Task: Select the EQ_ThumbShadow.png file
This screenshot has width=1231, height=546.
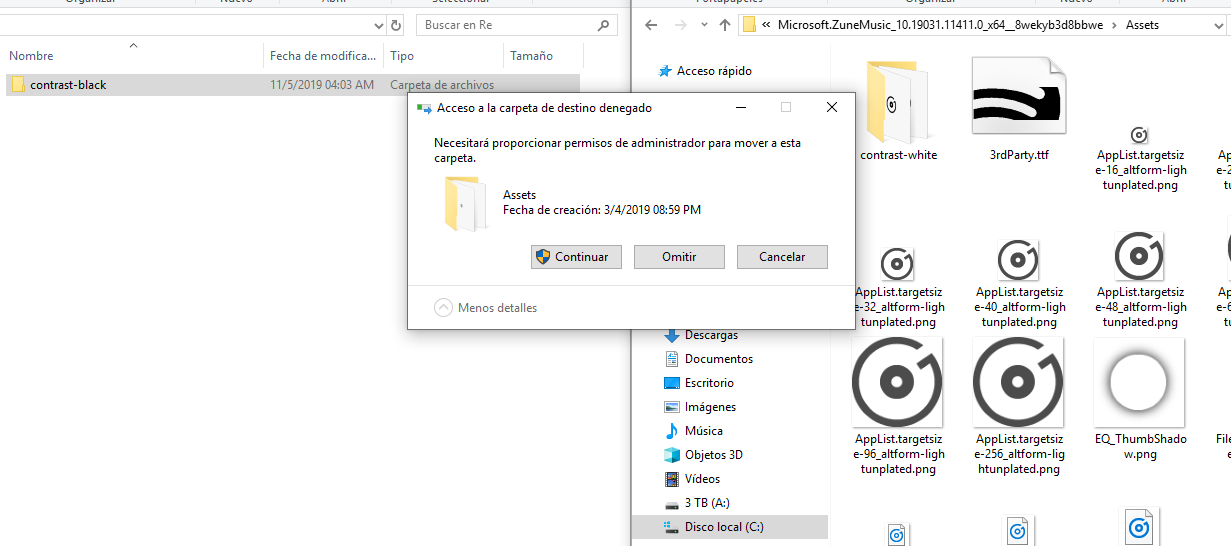Action: coord(1141,400)
